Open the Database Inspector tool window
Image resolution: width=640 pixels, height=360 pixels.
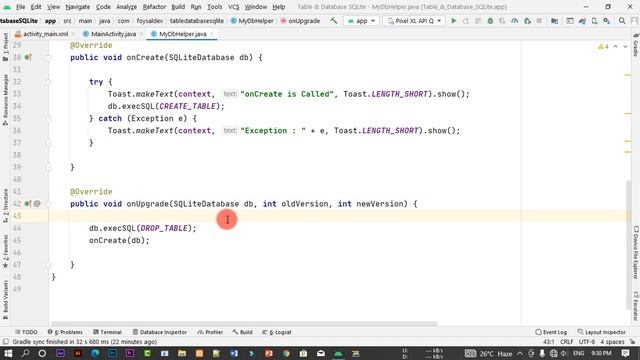[x=160, y=332]
